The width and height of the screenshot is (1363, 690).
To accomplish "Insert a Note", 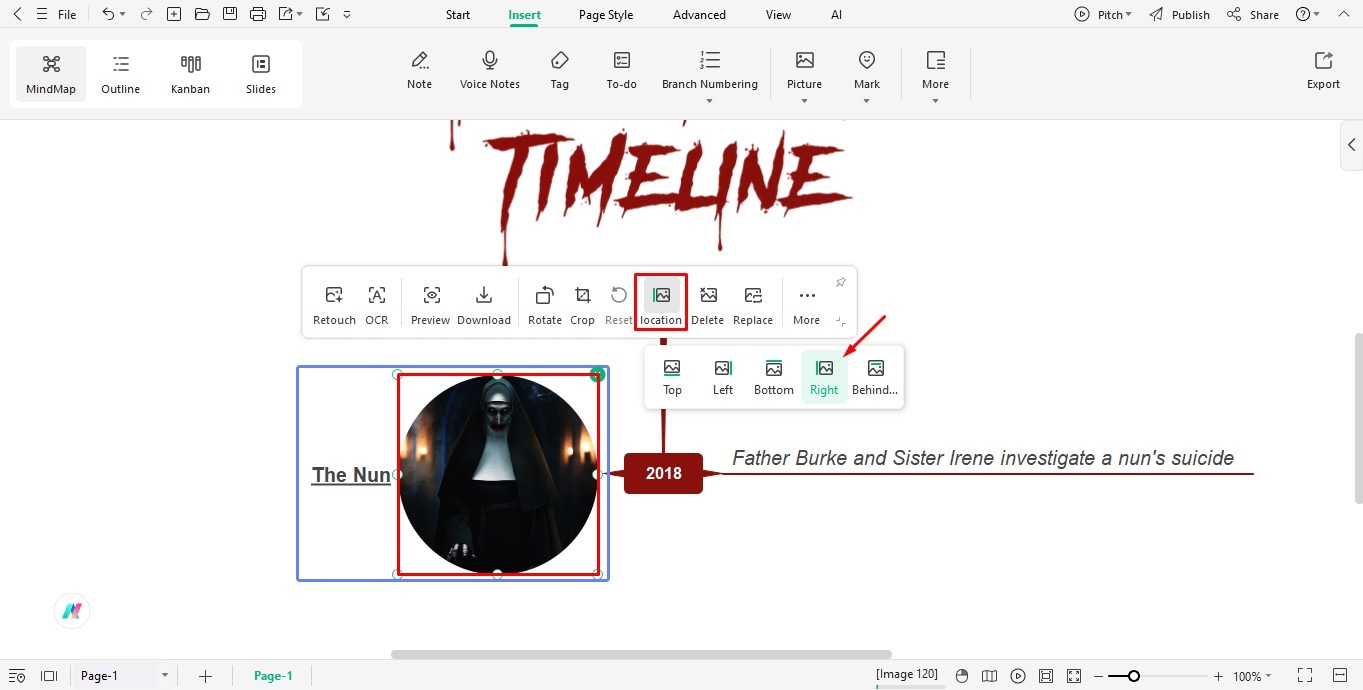I will (420, 71).
